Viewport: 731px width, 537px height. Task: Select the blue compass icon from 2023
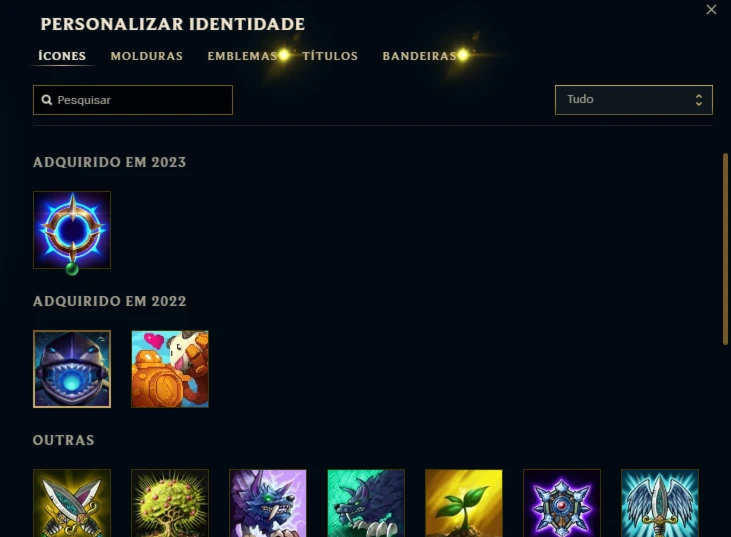72,230
